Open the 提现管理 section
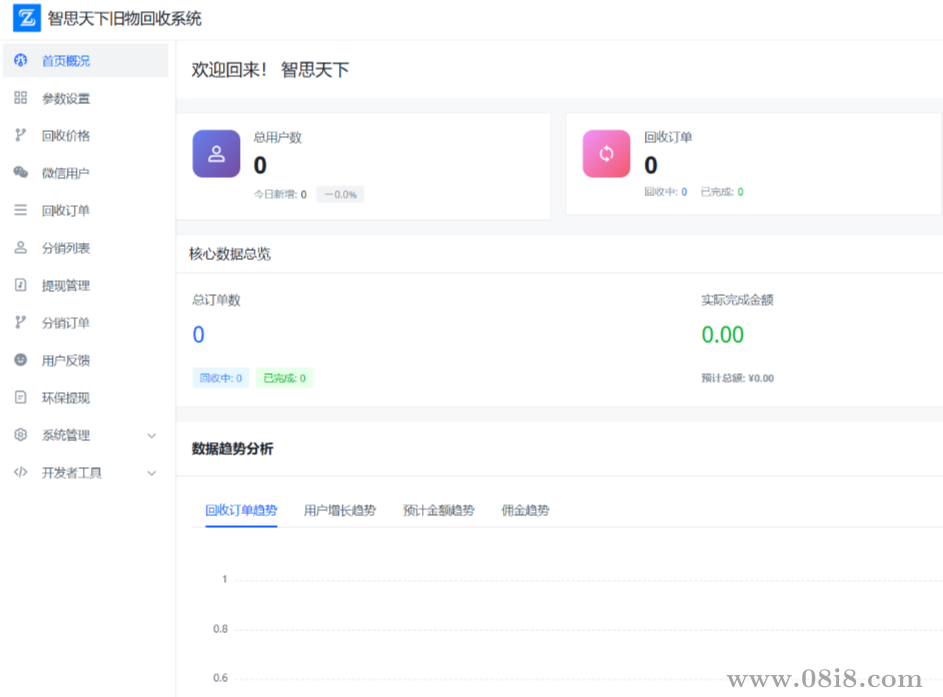Viewport: 943px width, 697px height. [x=60, y=285]
